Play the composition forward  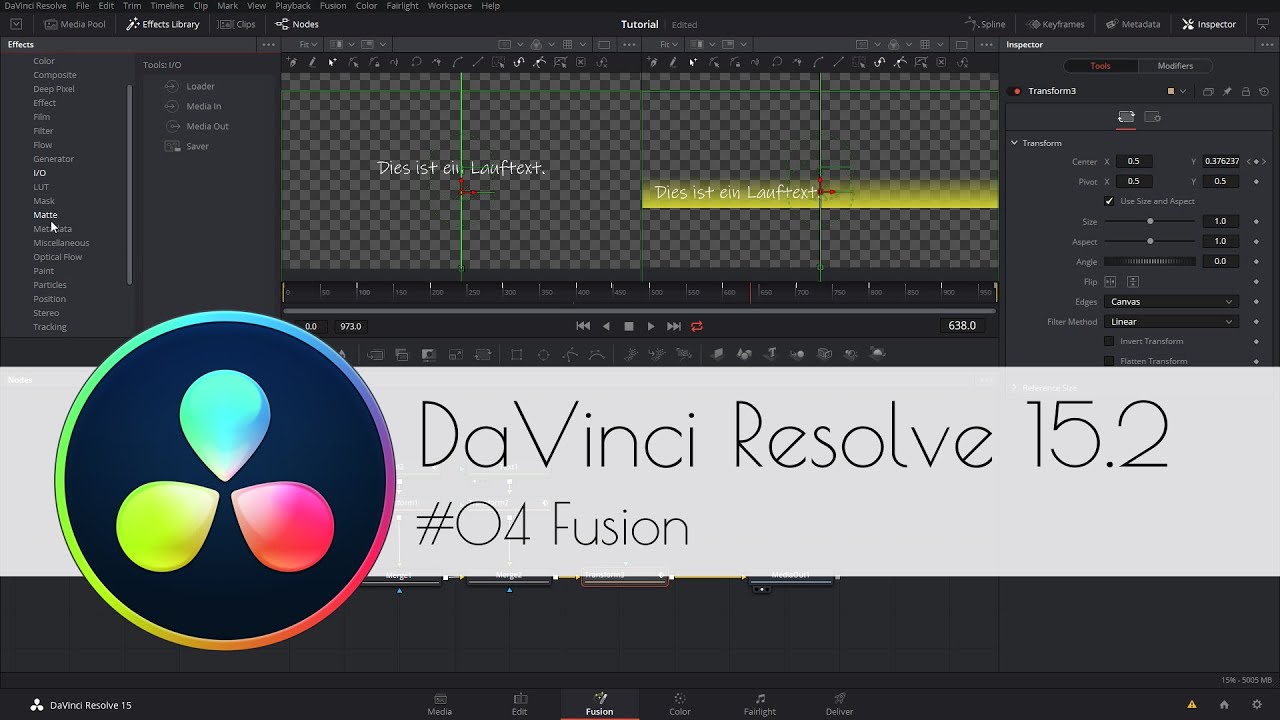651,326
